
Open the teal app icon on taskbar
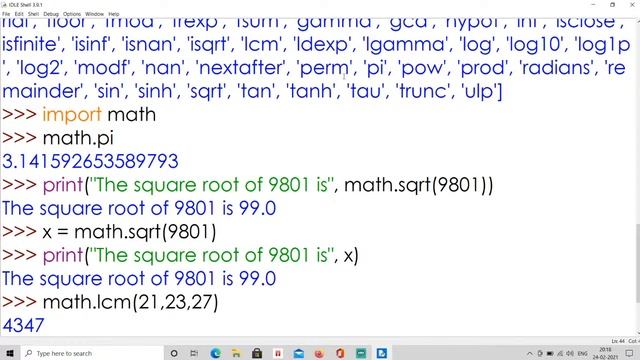(361, 353)
